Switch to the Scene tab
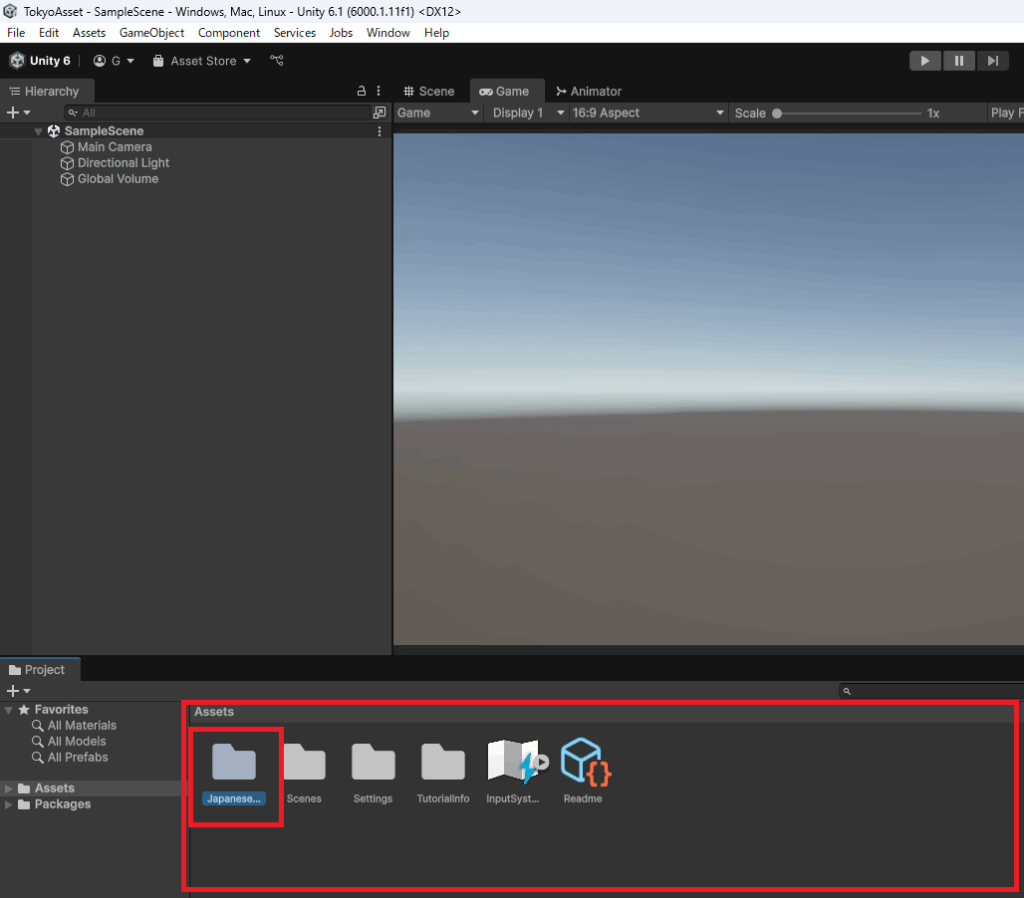The width and height of the screenshot is (1024, 898). click(x=429, y=91)
